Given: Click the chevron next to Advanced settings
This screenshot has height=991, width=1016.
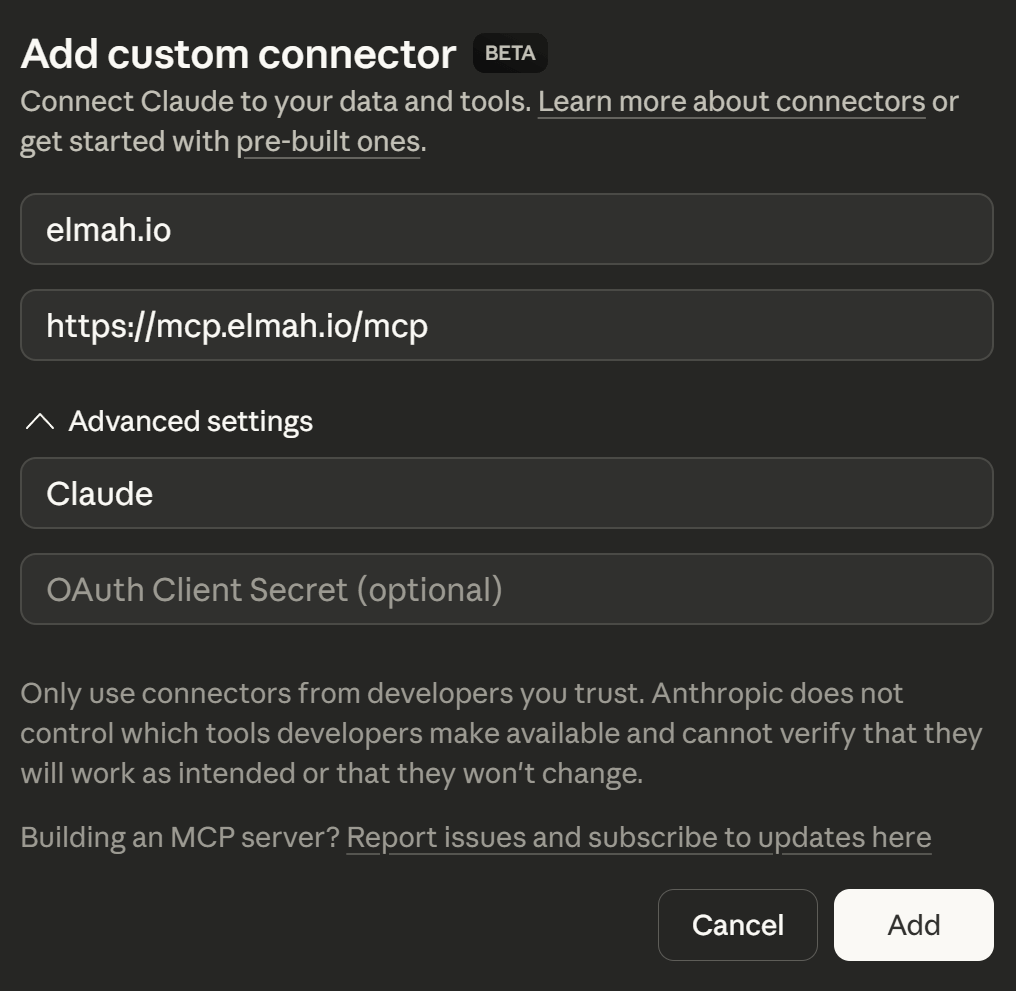Looking at the screenshot, I should 38,421.
